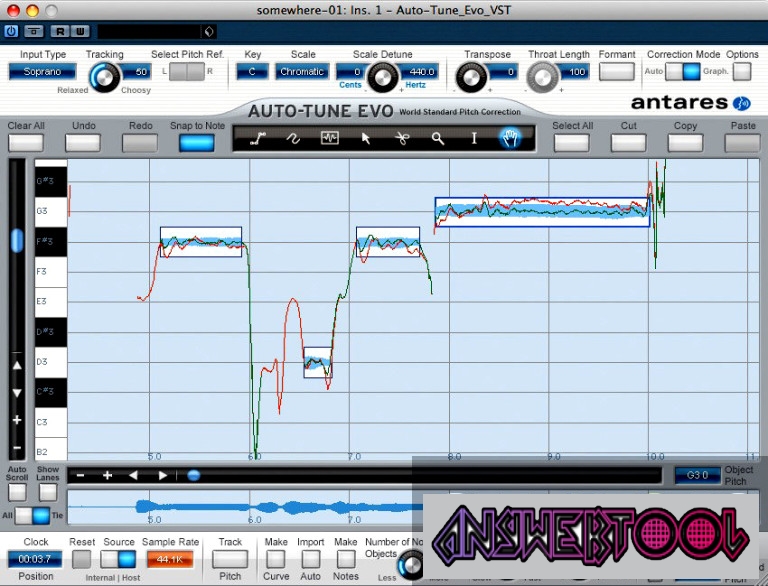Toggle the All/Tie switch

[32, 515]
